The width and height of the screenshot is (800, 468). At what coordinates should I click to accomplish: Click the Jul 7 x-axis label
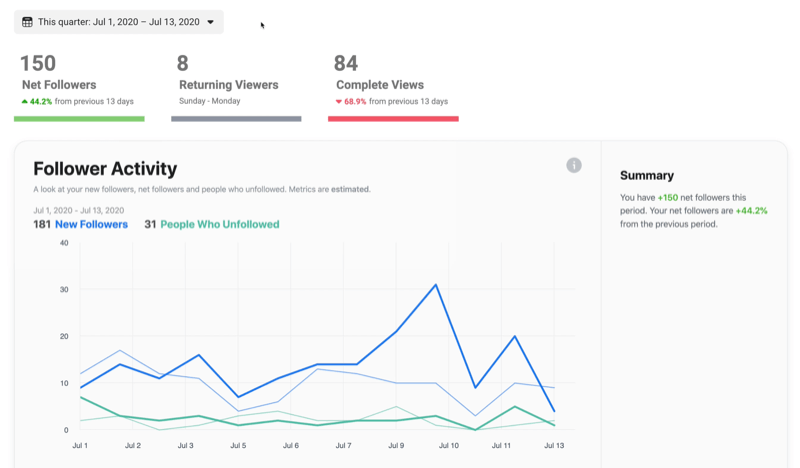pyautogui.click(x=343, y=446)
